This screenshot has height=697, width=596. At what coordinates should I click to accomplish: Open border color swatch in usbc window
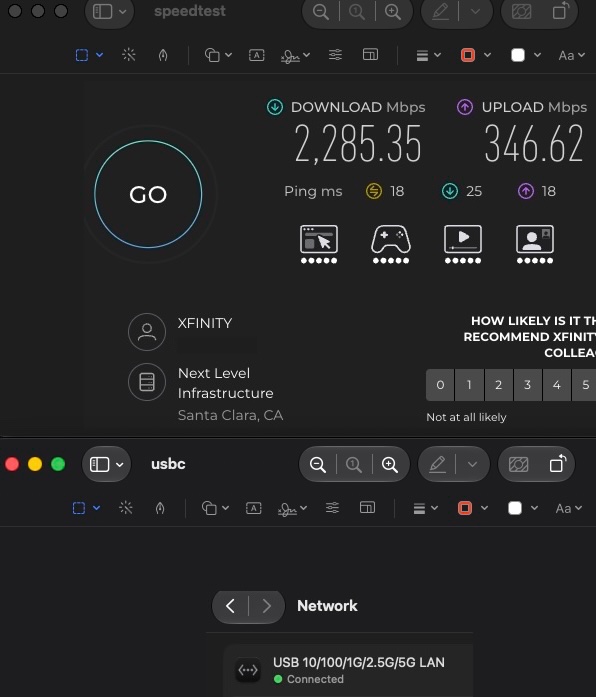point(465,508)
